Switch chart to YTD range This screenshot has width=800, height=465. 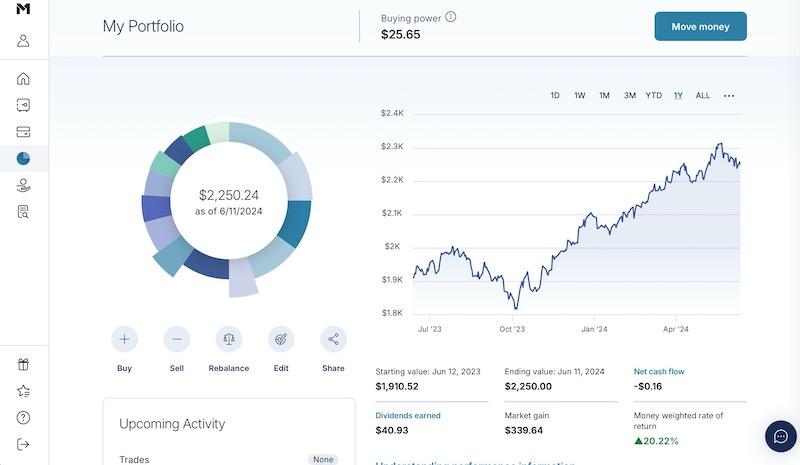point(653,96)
